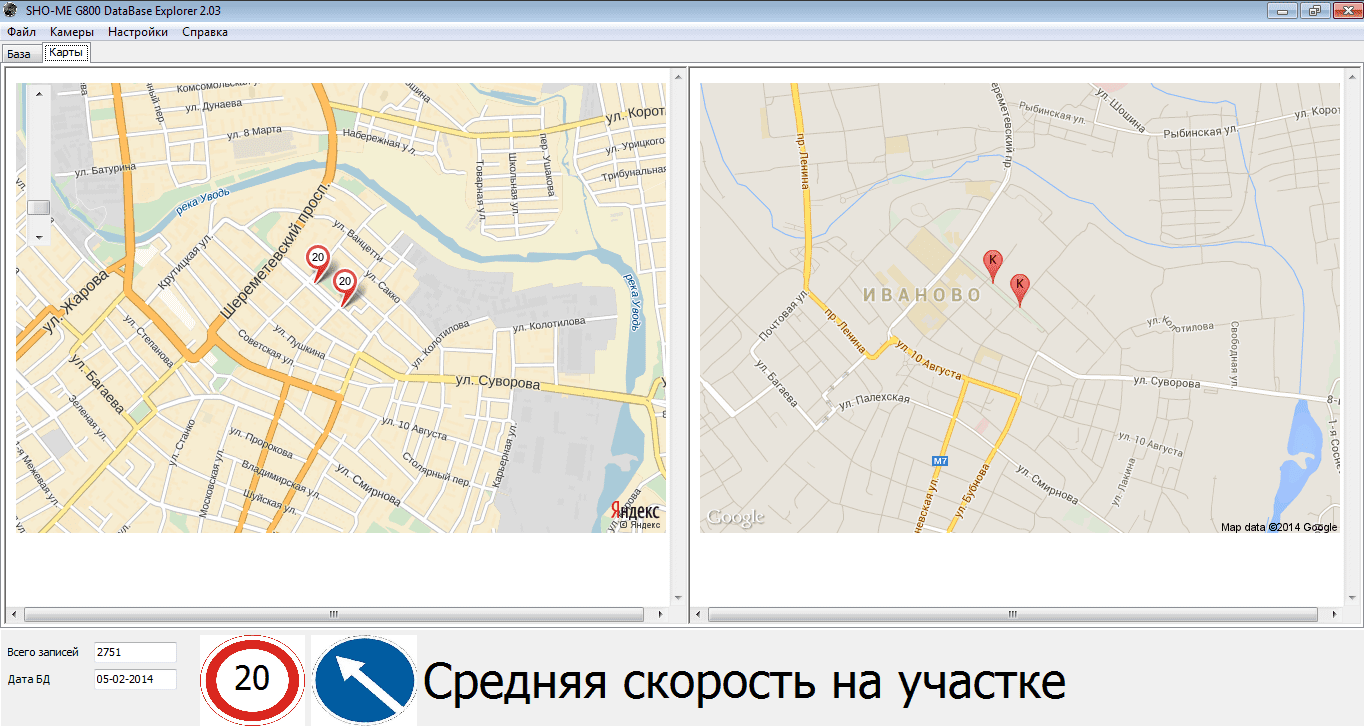Image resolution: width=1364 pixels, height=726 pixels.
Task: Click the Яндекс logo on the left map
Action: click(x=635, y=511)
